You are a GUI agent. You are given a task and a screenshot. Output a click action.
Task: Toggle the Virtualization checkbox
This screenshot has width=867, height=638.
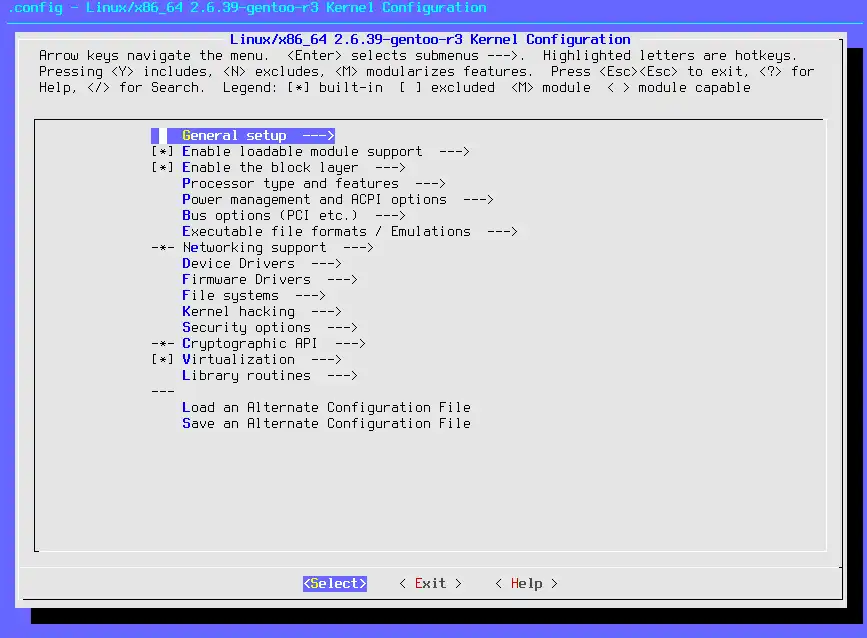pos(163,360)
